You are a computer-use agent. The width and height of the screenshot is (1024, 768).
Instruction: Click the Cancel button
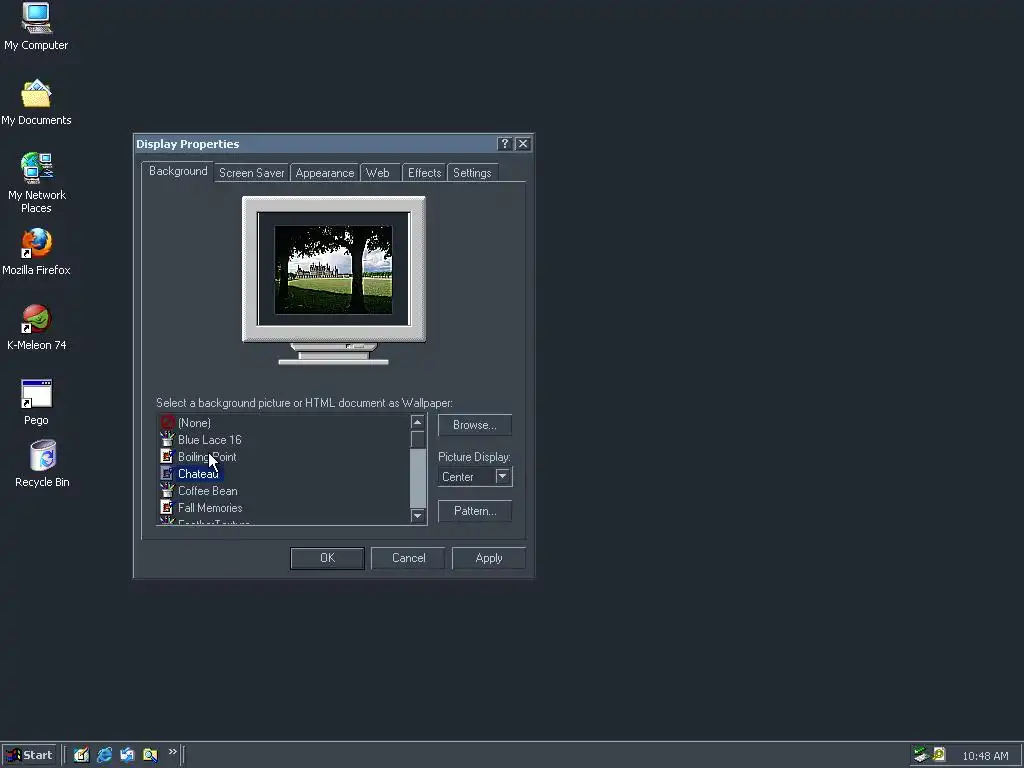408,558
